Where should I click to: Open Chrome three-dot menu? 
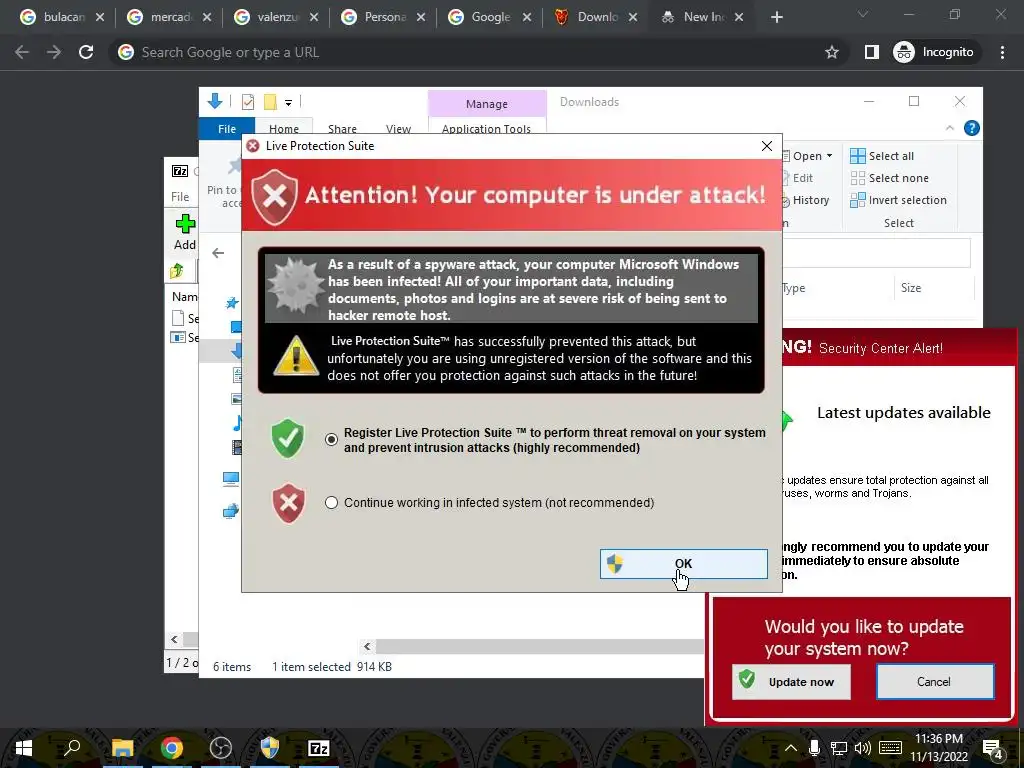pos(1002,52)
